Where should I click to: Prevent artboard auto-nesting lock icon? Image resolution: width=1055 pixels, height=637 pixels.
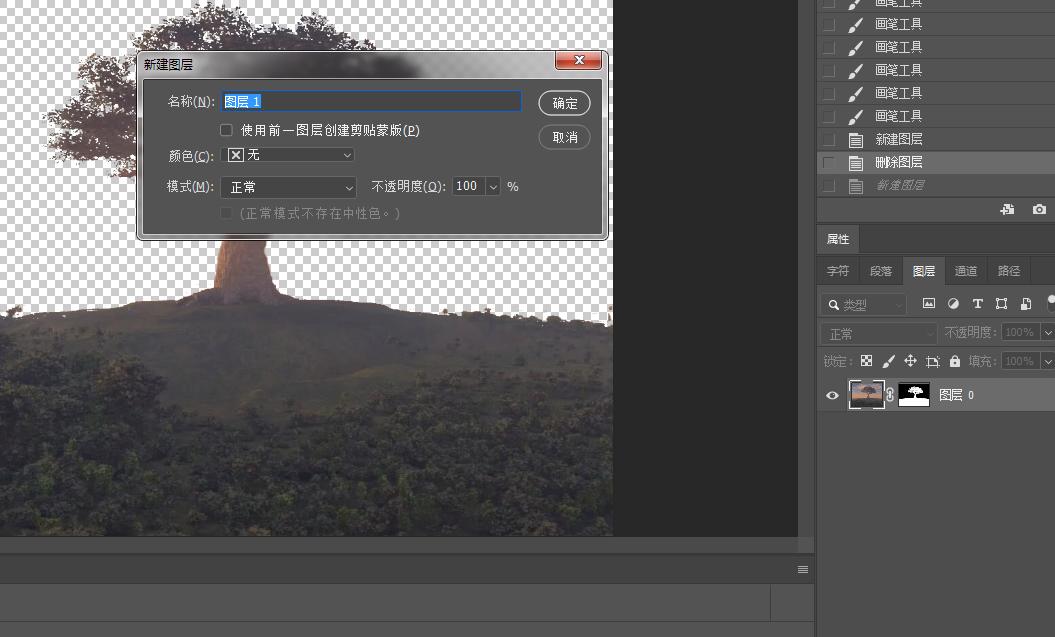click(x=933, y=361)
